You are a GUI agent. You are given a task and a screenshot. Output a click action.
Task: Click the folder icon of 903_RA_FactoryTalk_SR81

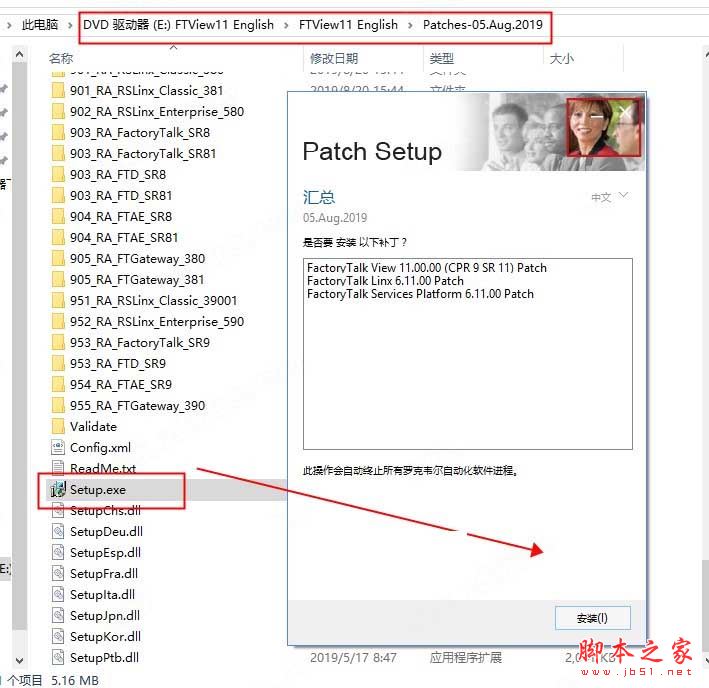click(x=58, y=153)
